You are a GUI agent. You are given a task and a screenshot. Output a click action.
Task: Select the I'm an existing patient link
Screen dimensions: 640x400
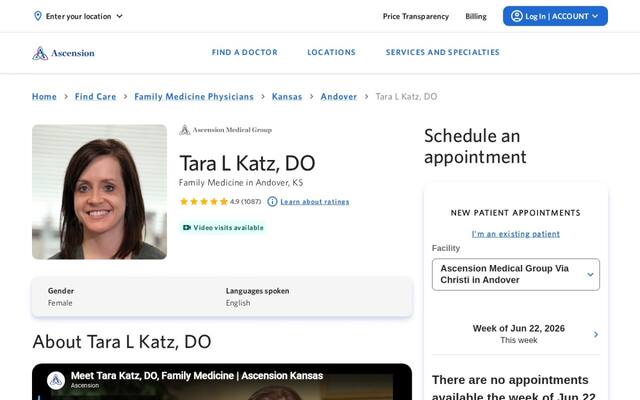coord(516,234)
